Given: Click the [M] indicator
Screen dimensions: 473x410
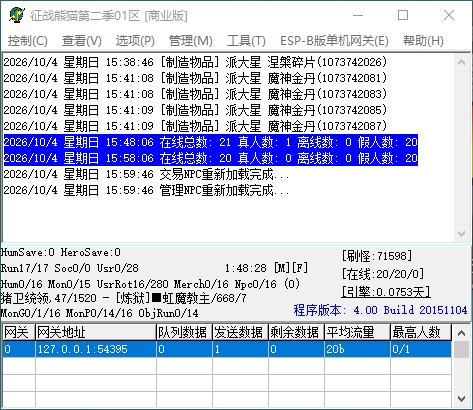Looking at the screenshot, I should pyautogui.click(x=281, y=268).
